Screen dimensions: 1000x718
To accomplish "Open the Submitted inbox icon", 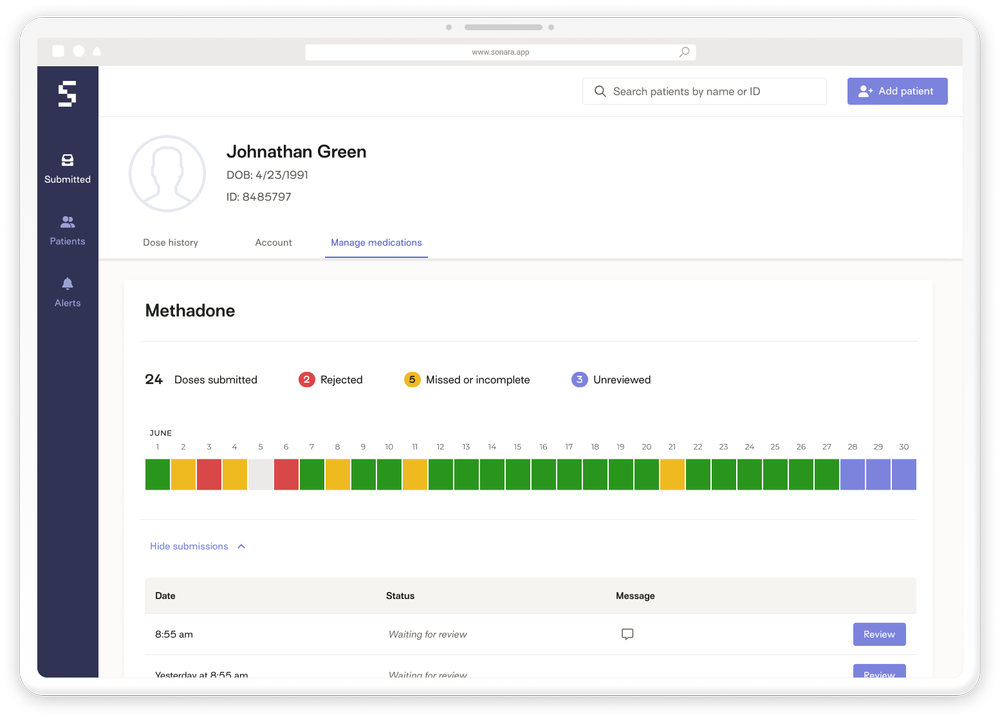I will coord(67,160).
